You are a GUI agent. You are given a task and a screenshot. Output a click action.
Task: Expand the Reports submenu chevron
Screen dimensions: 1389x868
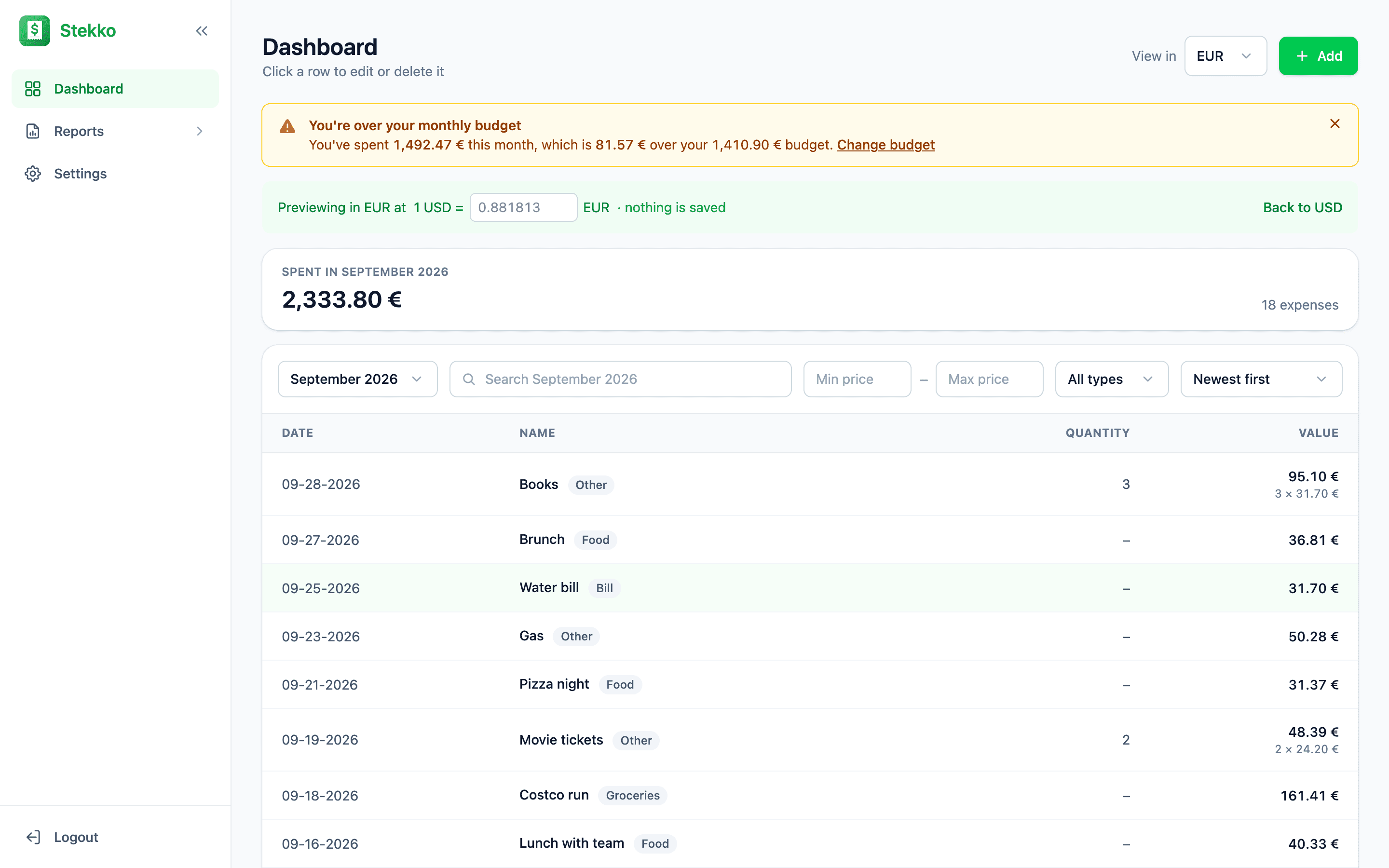[199, 131]
